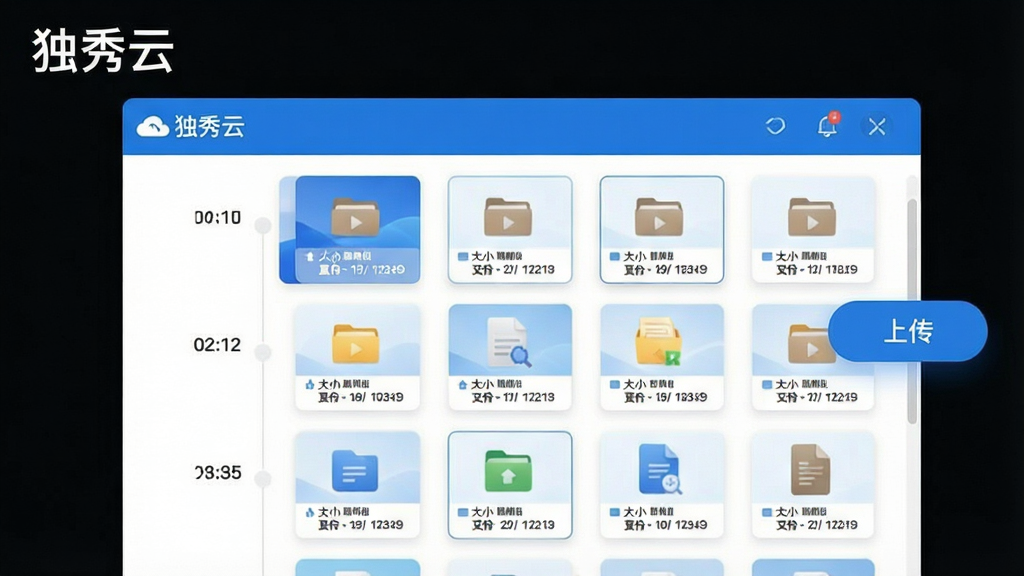Screen dimensions: 1024x576
Task: Open the brown document file icon
Action: [810, 470]
